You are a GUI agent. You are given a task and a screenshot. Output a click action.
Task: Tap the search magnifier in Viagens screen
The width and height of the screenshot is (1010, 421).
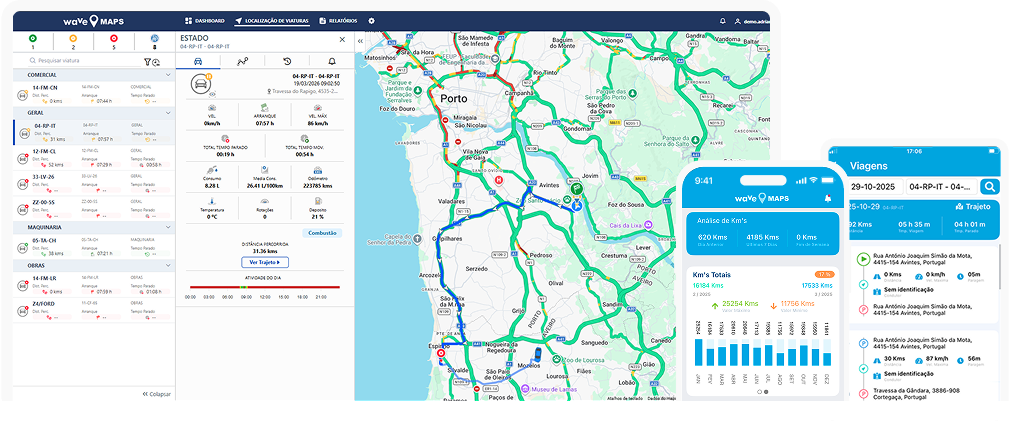(x=989, y=186)
